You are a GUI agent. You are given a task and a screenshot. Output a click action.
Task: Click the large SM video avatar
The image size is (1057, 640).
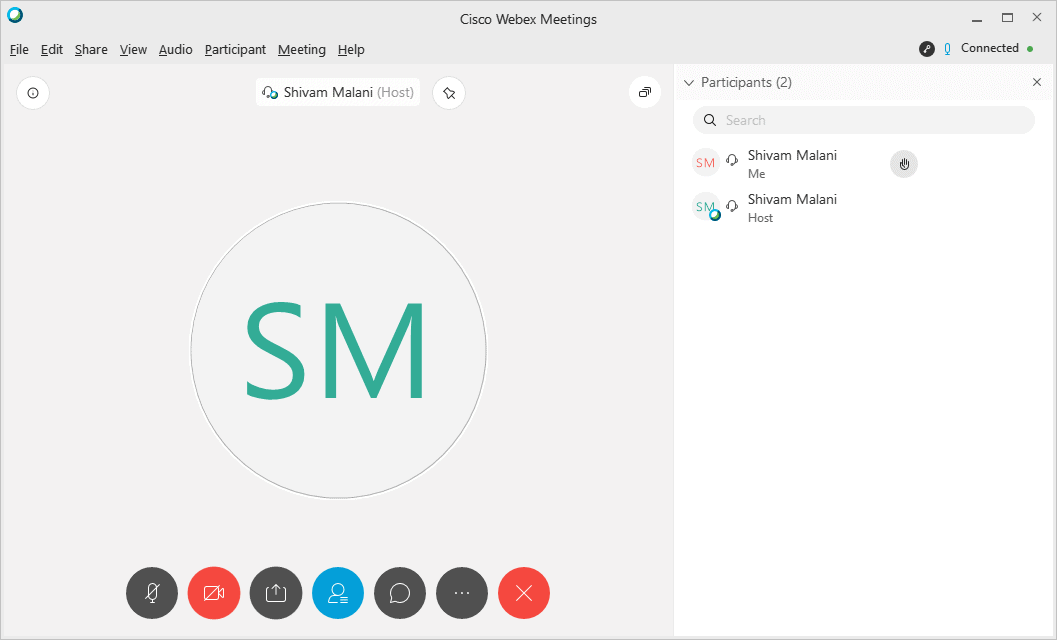coord(338,351)
